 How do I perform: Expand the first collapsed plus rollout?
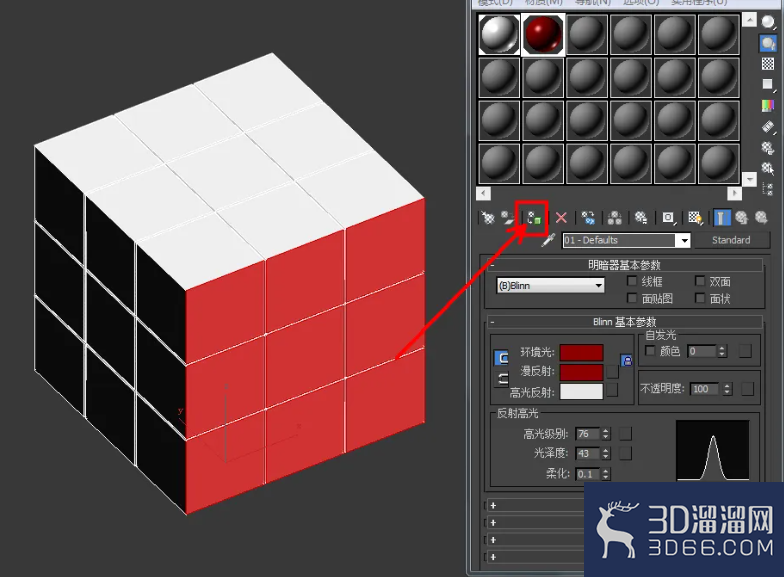tap(493, 506)
